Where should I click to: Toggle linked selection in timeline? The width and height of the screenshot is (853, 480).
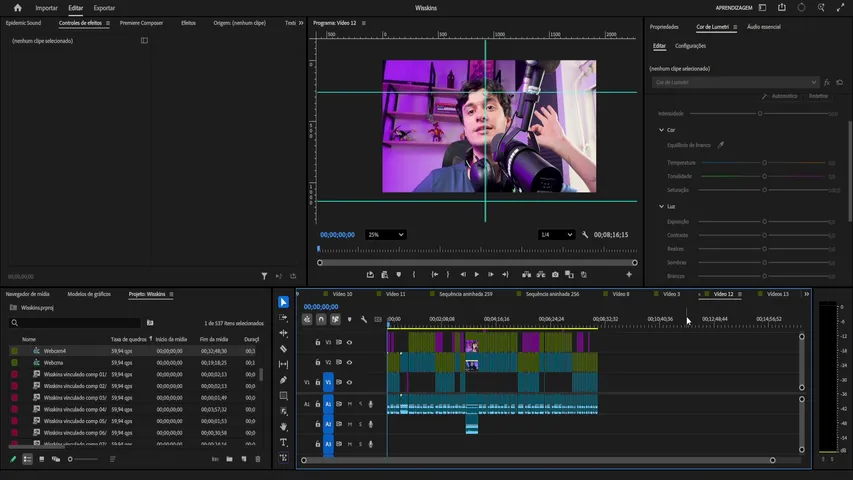[x=335, y=319]
